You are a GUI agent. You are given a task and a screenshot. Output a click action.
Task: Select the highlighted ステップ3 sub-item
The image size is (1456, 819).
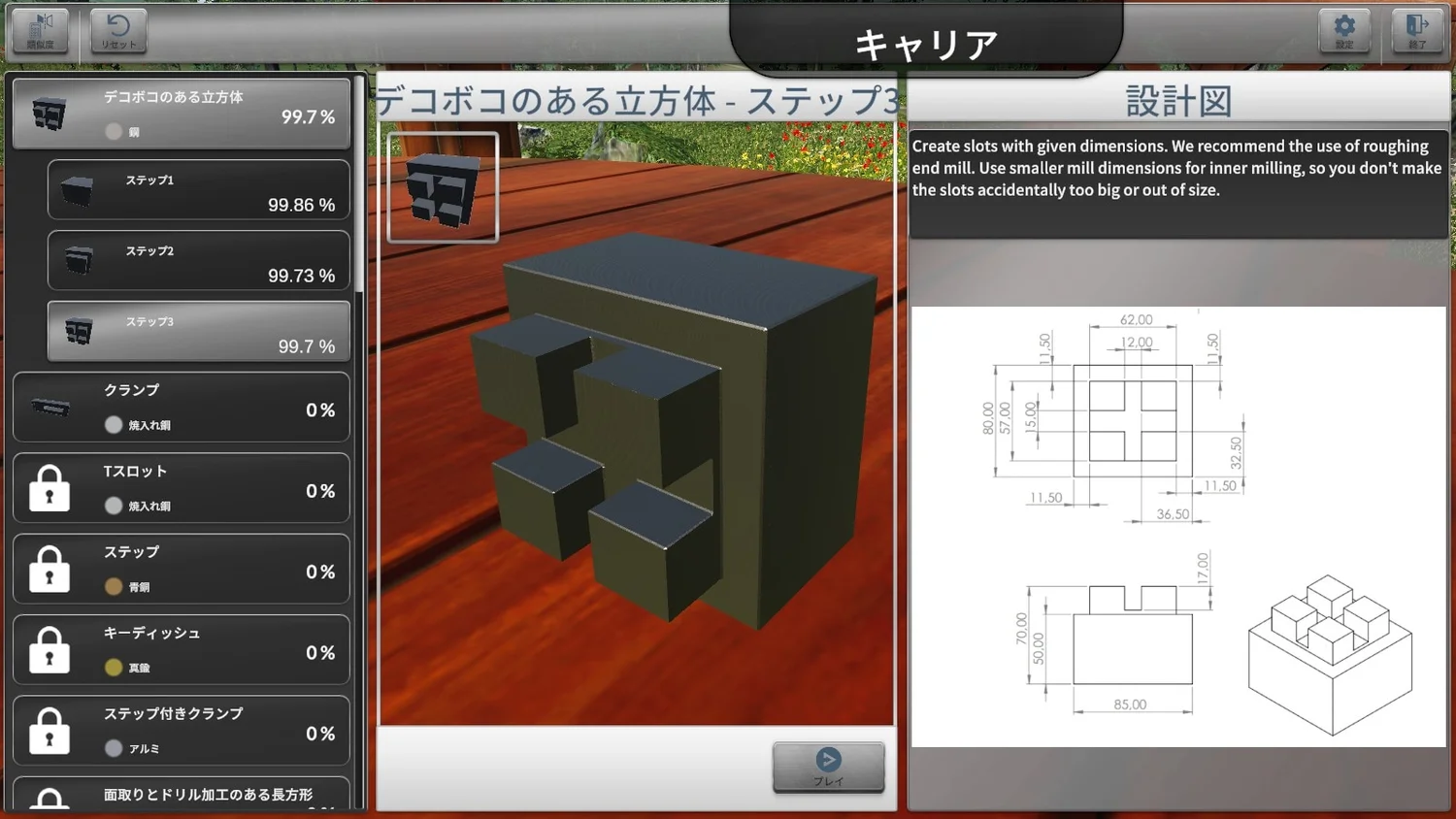pyautogui.click(x=198, y=332)
